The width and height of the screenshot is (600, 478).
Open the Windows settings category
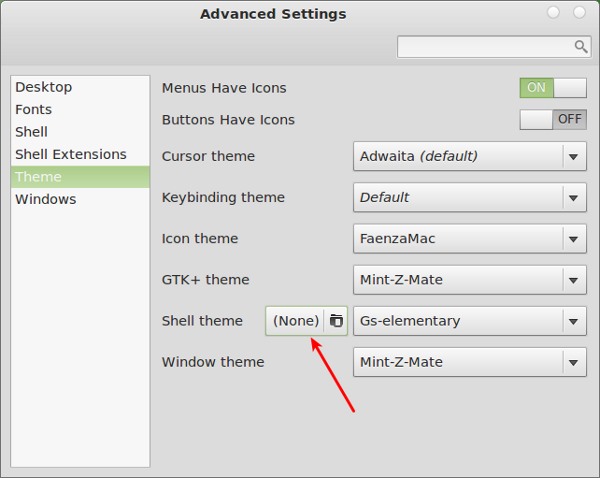pos(45,199)
